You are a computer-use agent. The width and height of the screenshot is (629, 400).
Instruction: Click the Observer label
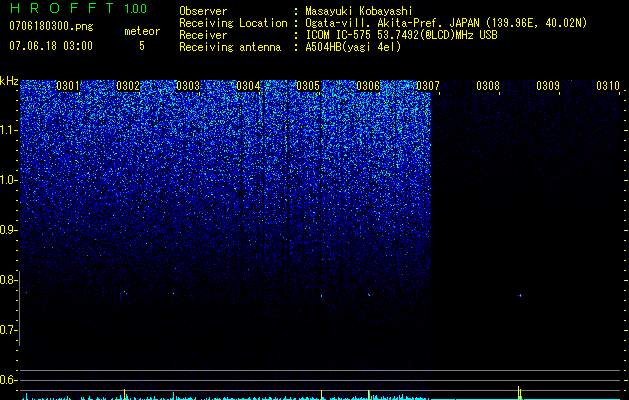(203, 11)
